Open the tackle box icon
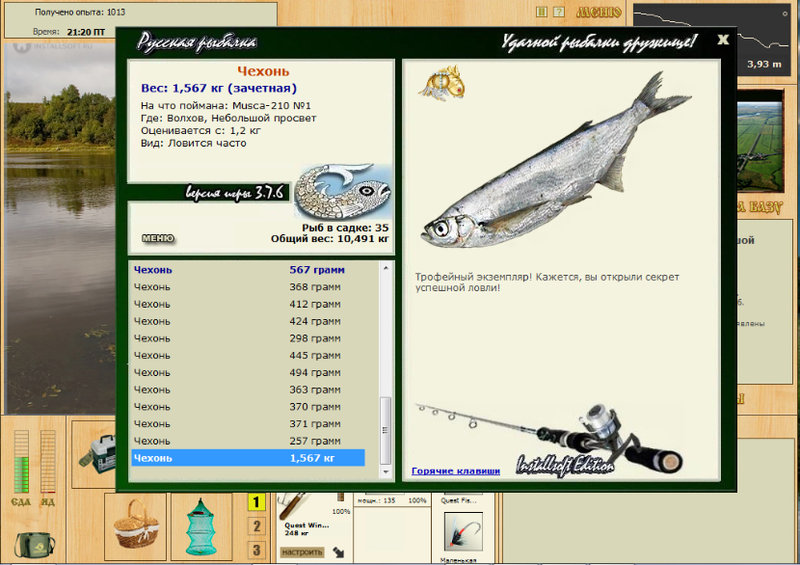800x565 pixels. click(97, 454)
